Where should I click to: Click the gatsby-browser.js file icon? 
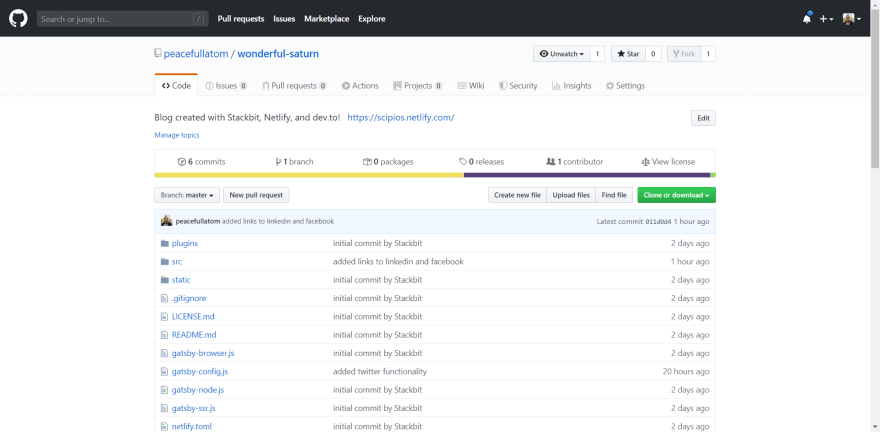(164, 353)
